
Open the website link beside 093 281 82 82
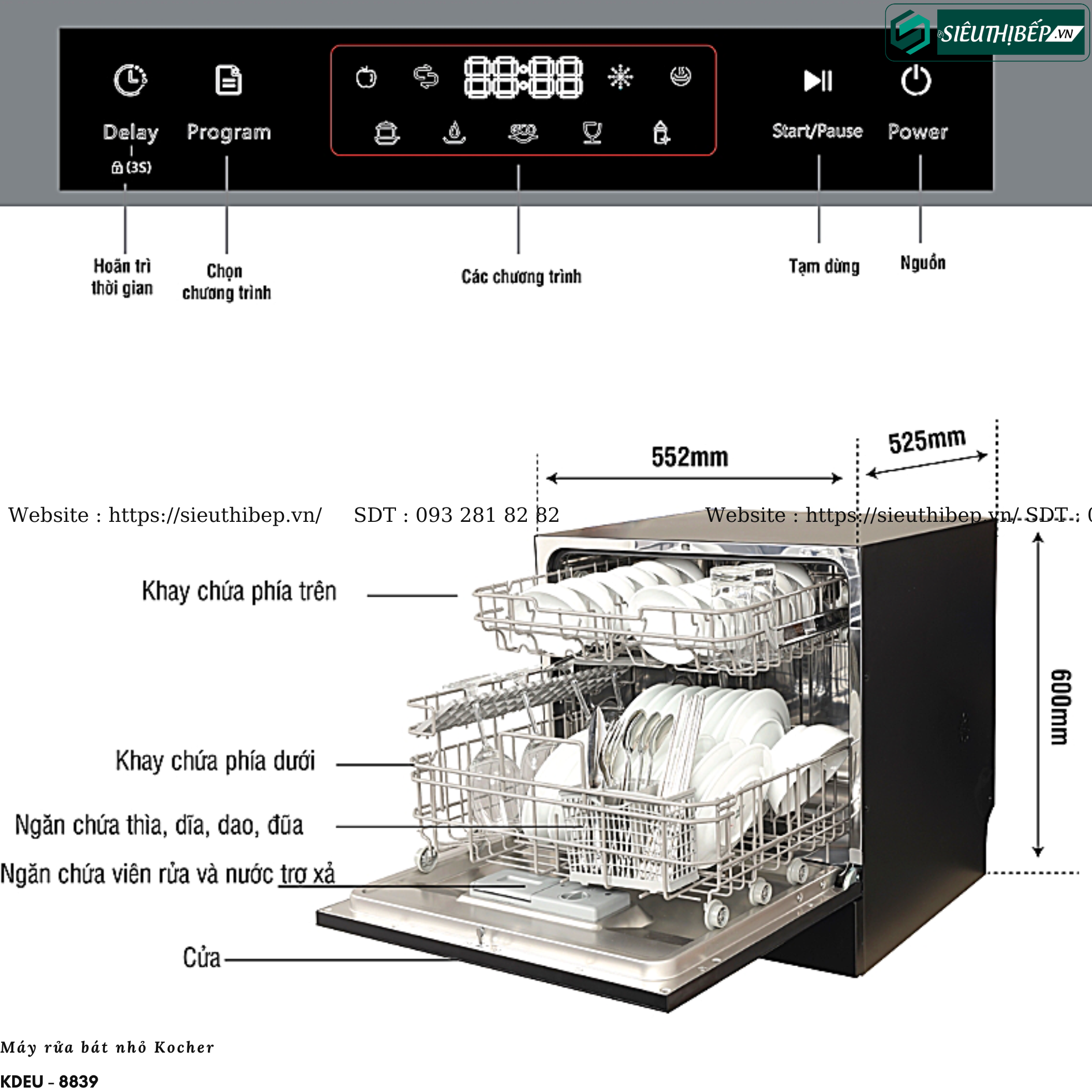(x=215, y=515)
